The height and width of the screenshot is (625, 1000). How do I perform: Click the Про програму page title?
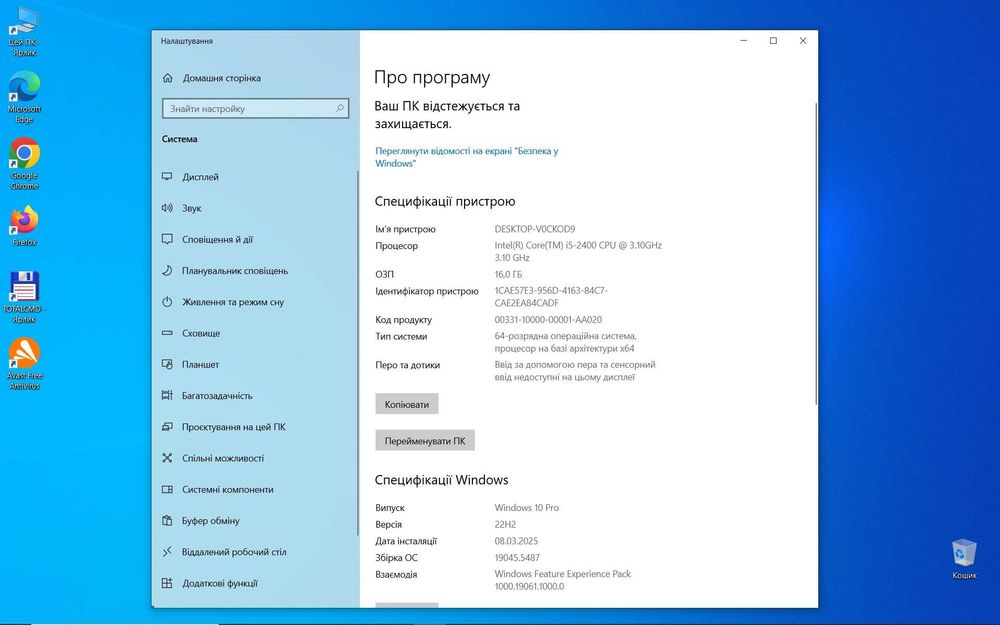coord(432,77)
